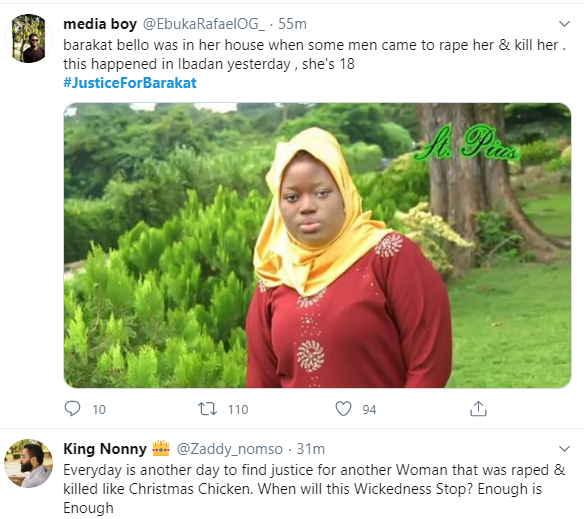This screenshot has height=519, width=584.
Task: Open the 55m timestamp permalink
Action: pos(292,24)
